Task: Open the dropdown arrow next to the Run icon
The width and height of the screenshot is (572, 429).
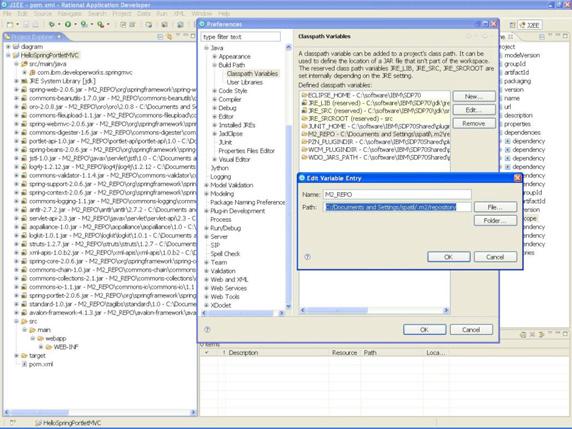Action: (76, 25)
